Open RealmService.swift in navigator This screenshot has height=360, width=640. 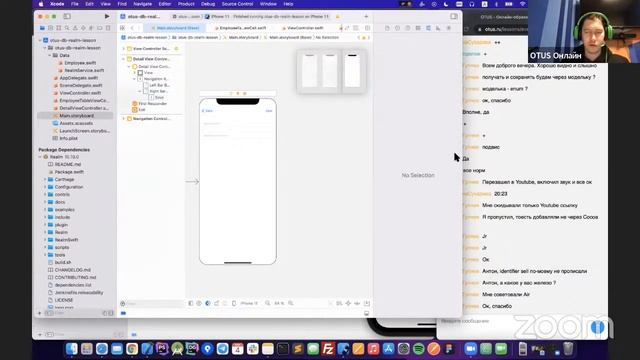(x=84, y=70)
